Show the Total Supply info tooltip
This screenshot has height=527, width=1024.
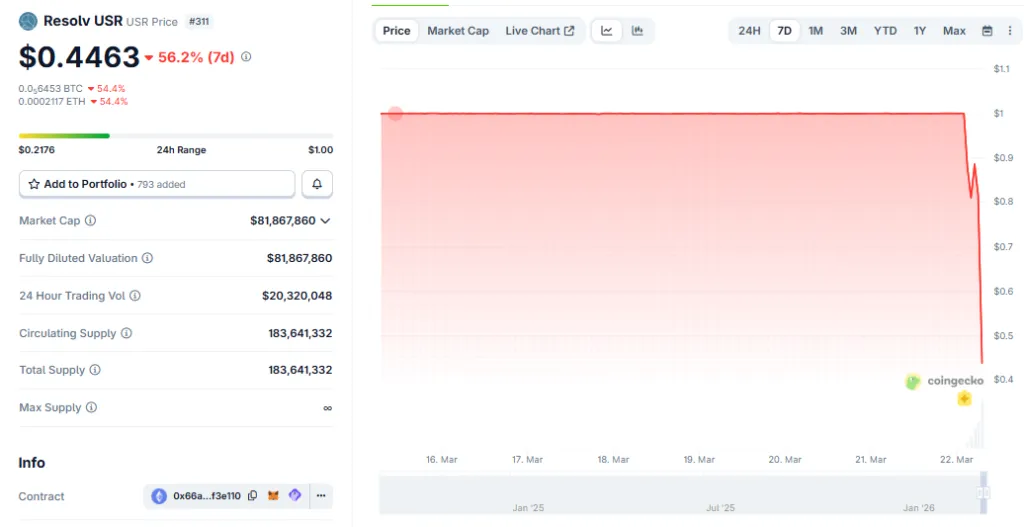click(95, 370)
